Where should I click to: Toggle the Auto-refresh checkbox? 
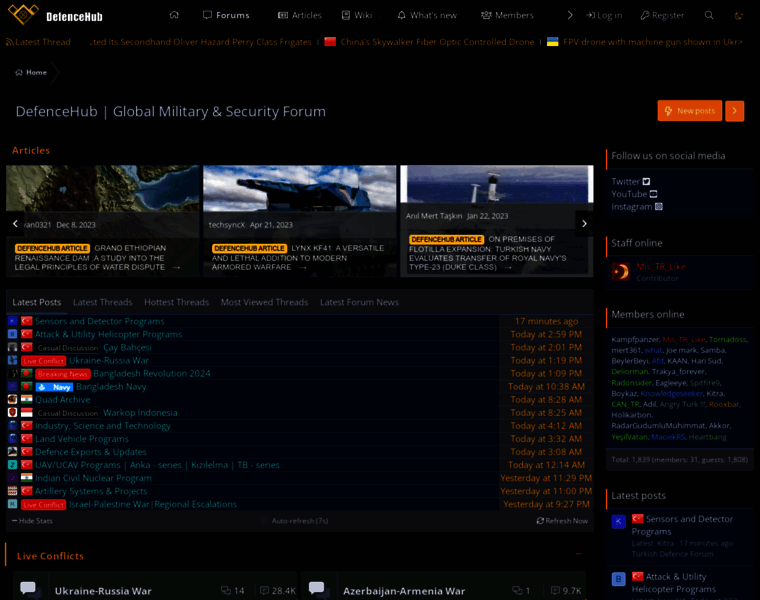point(265,521)
